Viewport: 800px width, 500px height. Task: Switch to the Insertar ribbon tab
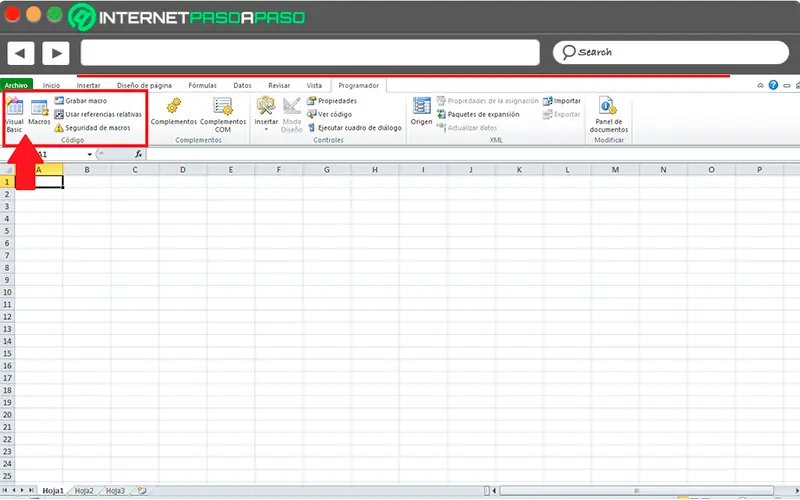(x=88, y=85)
